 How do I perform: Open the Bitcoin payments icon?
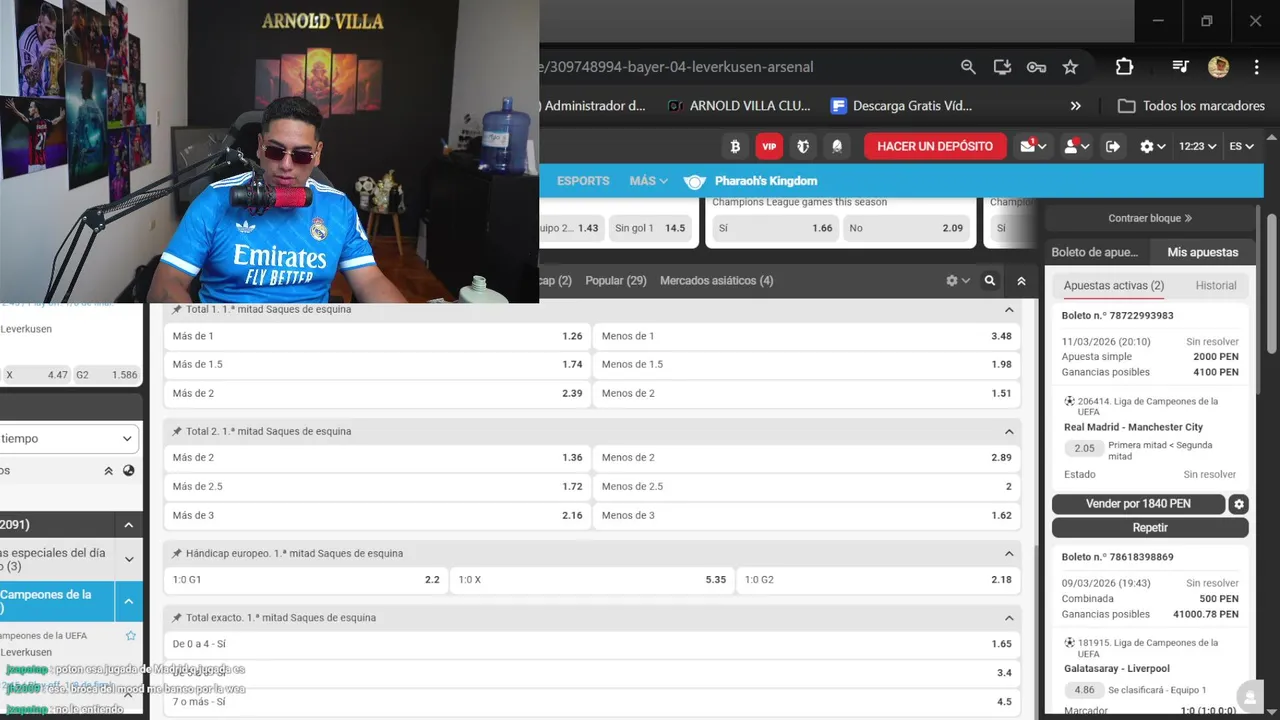[735, 146]
